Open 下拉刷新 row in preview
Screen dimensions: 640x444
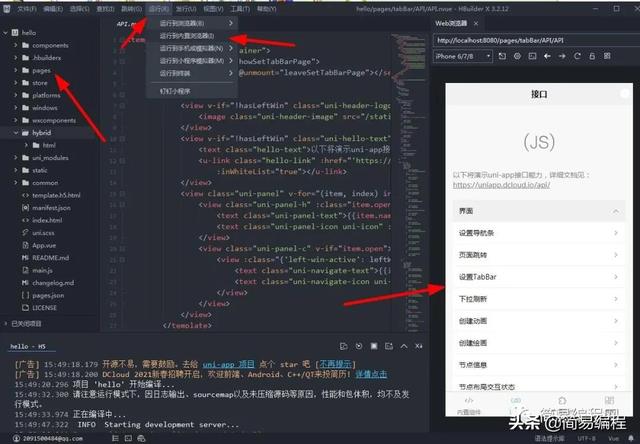coord(539,299)
